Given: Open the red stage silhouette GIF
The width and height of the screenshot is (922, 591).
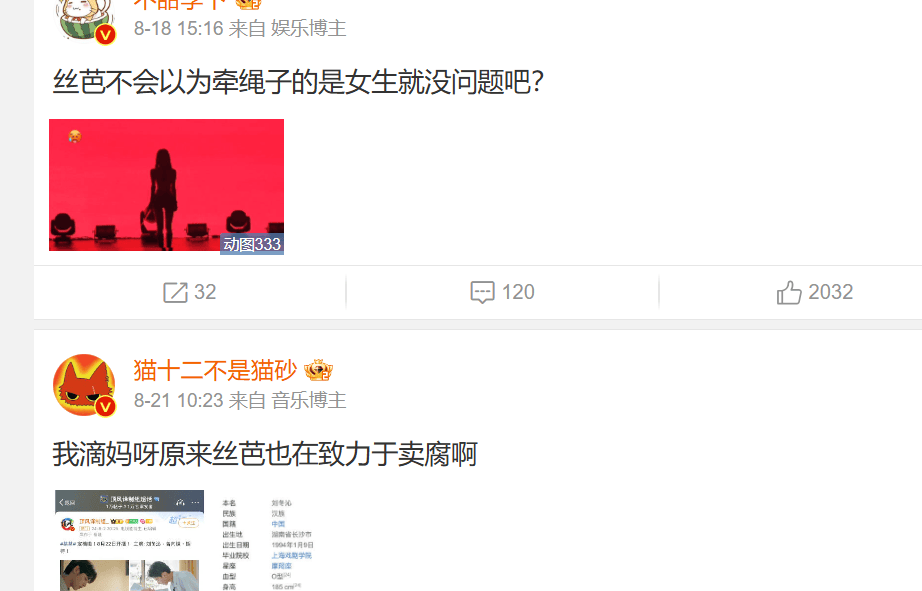Looking at the screenshot, I should 166,185.
